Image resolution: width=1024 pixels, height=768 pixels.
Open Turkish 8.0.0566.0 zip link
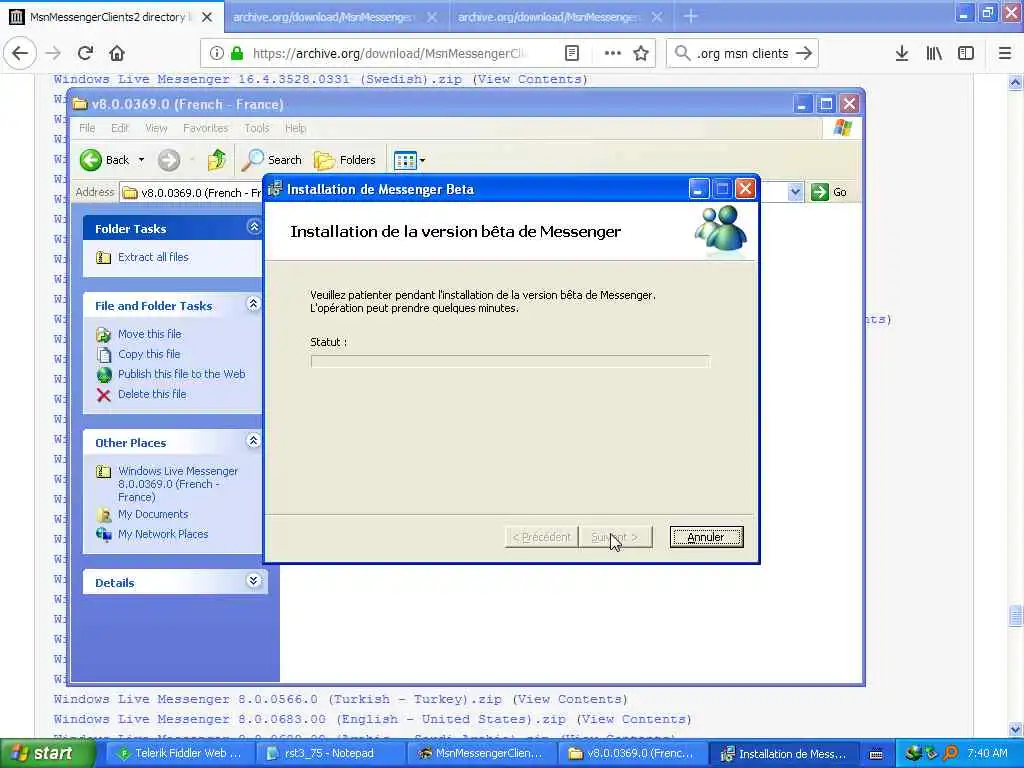coord(278,699)
